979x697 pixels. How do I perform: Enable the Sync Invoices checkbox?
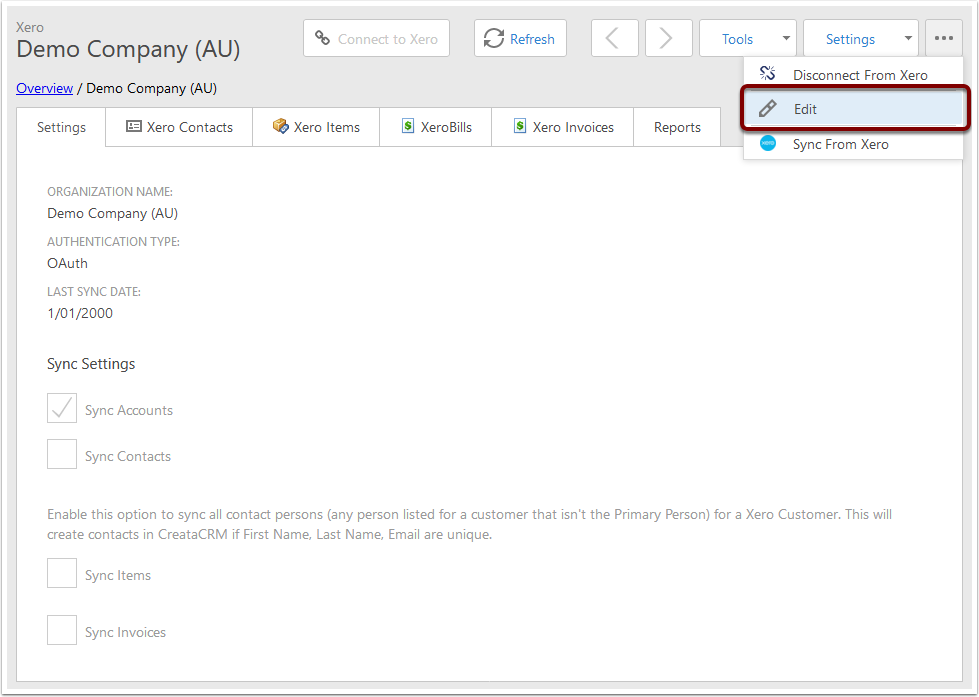tap(62, 630)
